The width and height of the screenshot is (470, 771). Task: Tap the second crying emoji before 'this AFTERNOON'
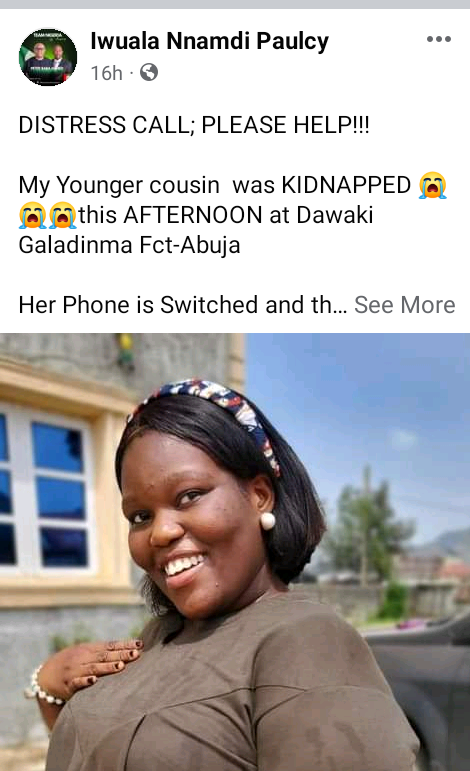pos(63,215)
